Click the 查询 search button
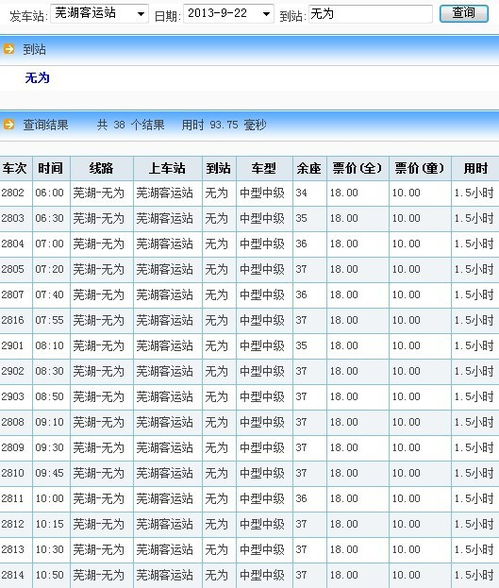 point(464,14)
